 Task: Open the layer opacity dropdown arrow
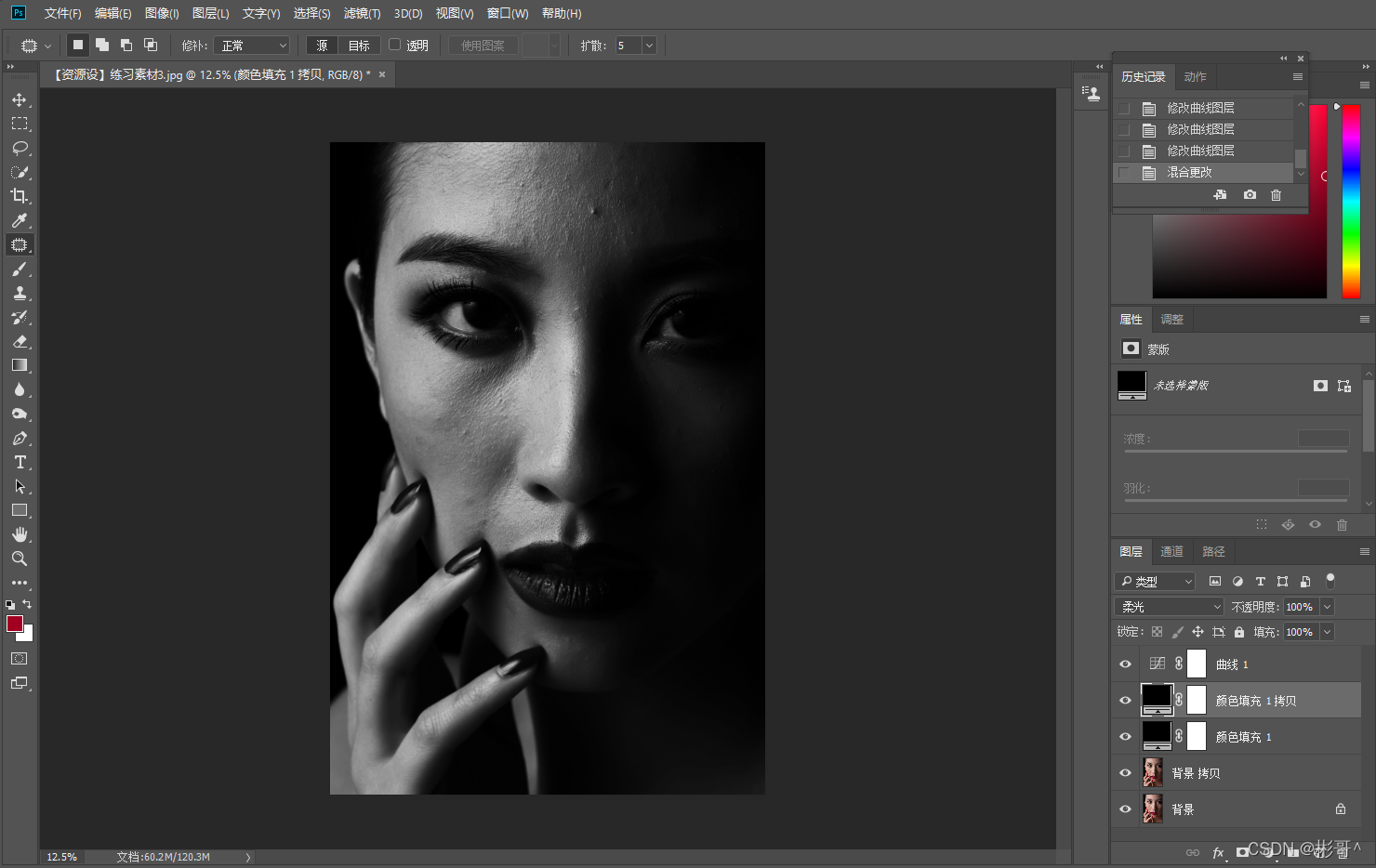click(x=1327, y=607)
